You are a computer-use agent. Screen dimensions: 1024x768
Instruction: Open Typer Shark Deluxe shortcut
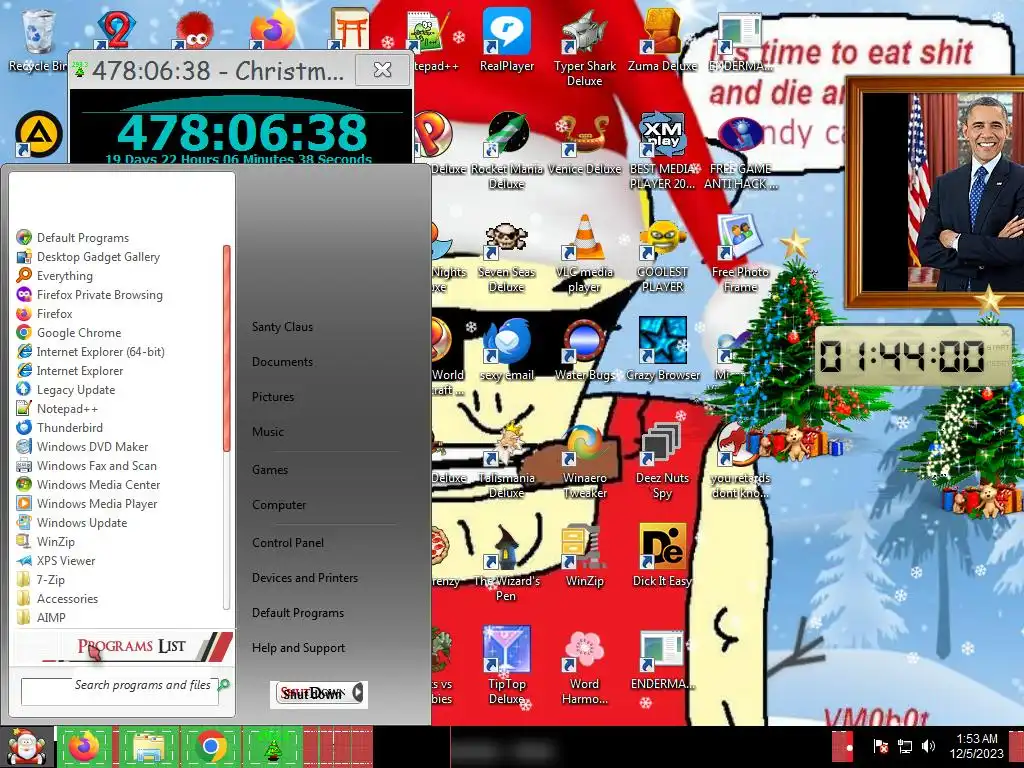click(584, 47)
